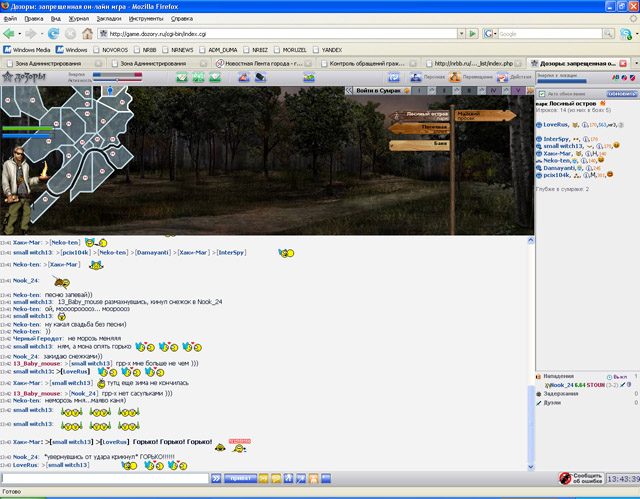Select twilight level IV button
The height and width of the screenshot is (499, 640).
point(493,91)
